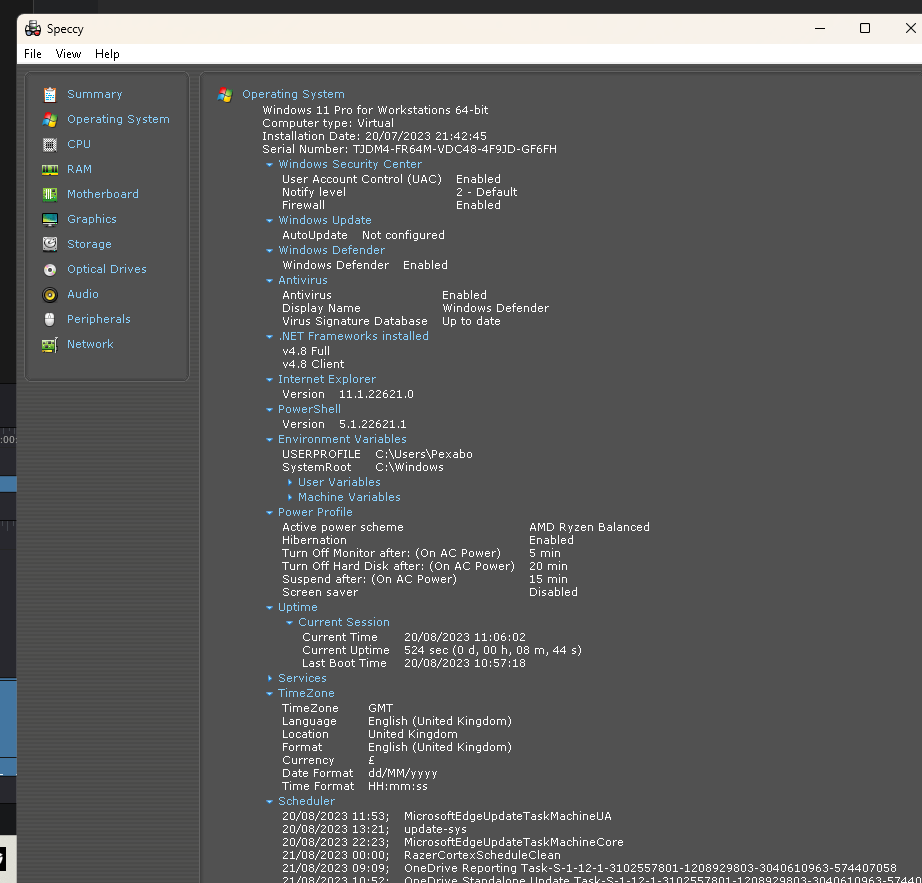This screenshot has height=883, width=922.
Task: Open the Peripherals section
Action: pos(99,319)
